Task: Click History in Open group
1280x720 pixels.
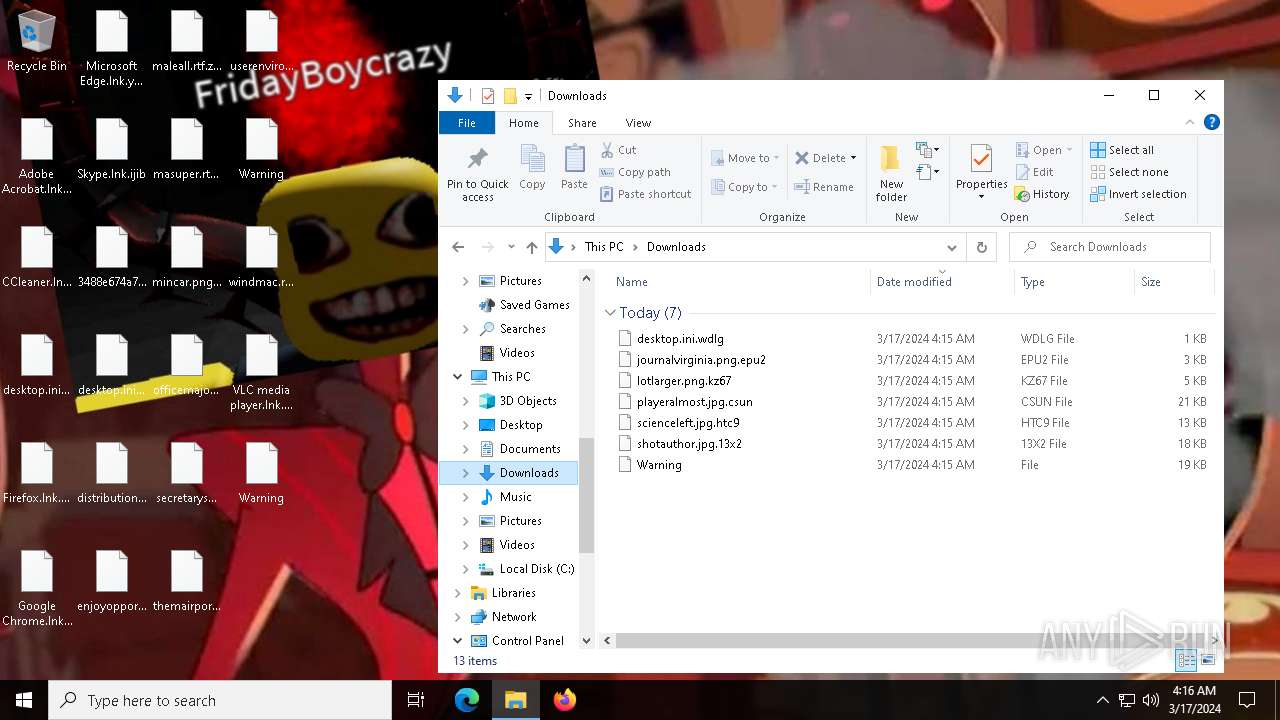Action: (x=1042, y=194)
